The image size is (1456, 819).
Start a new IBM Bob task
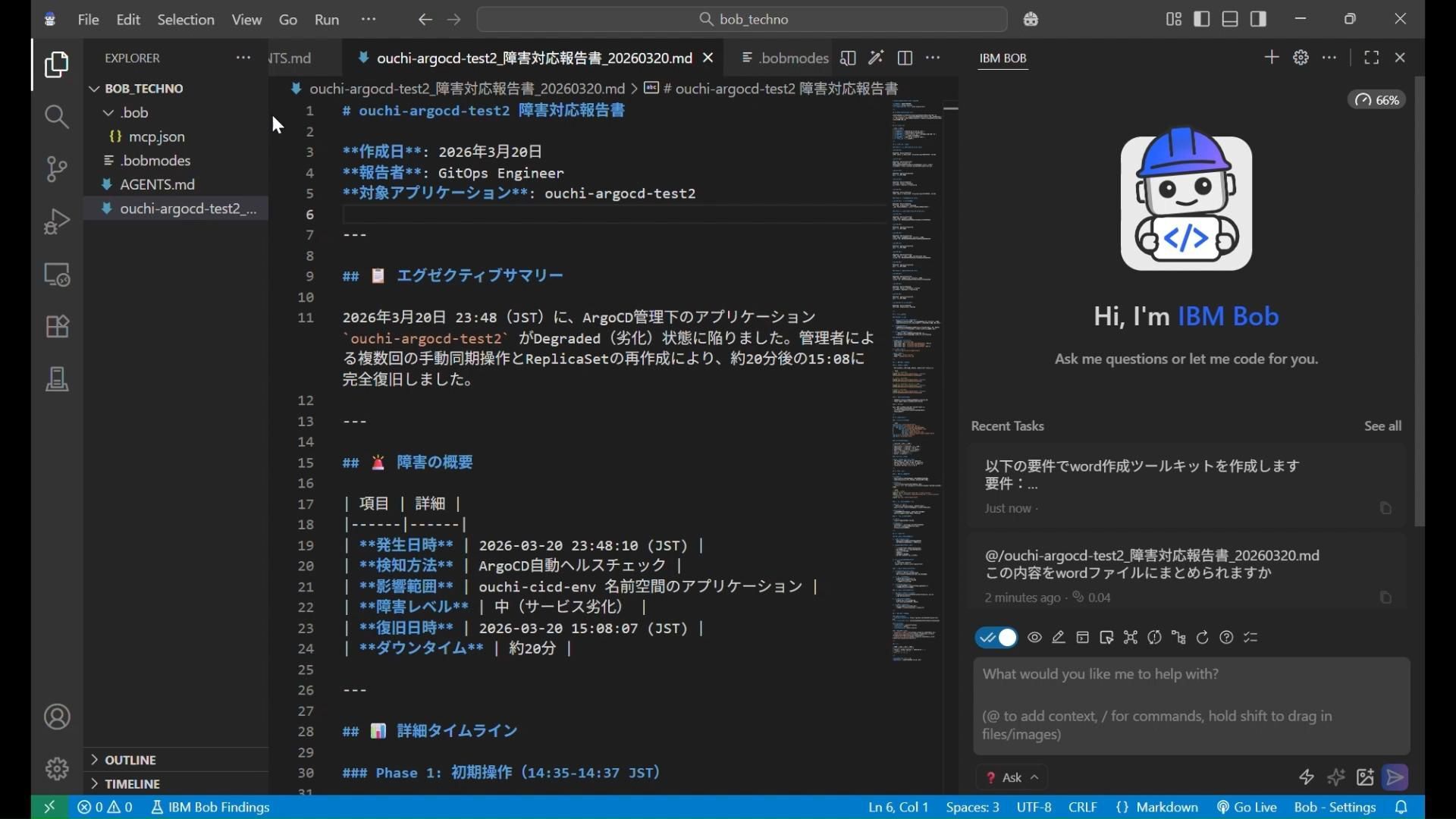pyautogui.click(x=1272, y=58)
